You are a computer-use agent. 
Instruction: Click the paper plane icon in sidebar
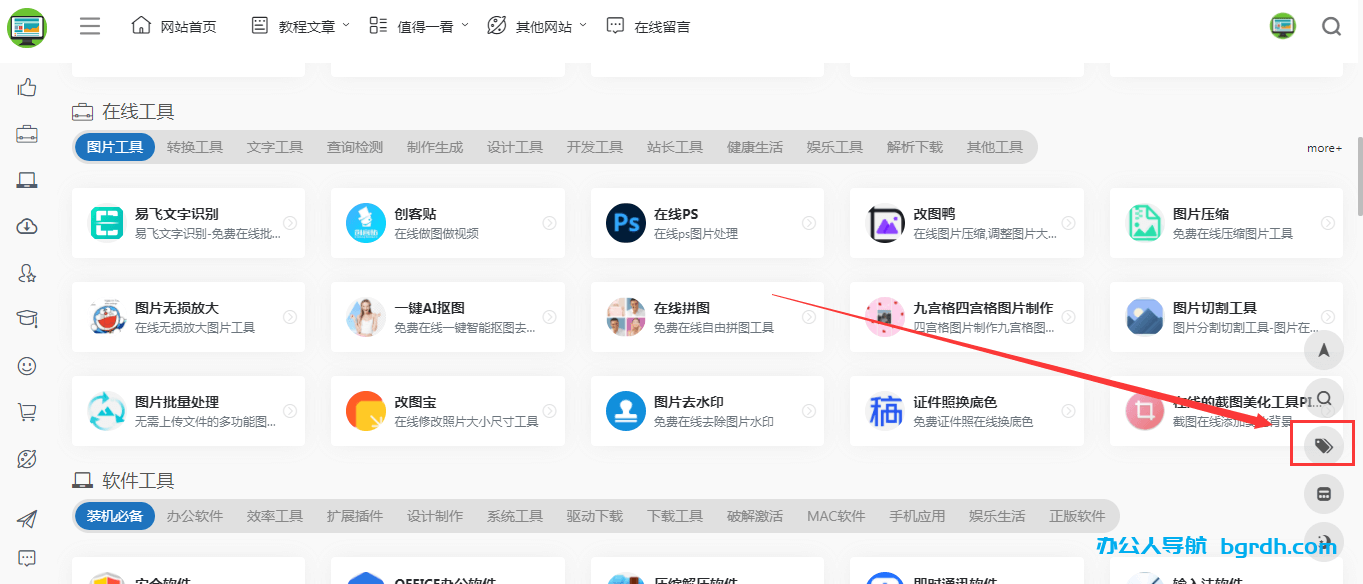27,519
